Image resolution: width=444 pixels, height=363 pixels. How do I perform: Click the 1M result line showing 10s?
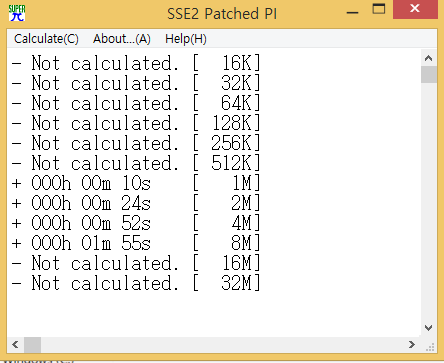pyautogui.click(x=136, y=183)
